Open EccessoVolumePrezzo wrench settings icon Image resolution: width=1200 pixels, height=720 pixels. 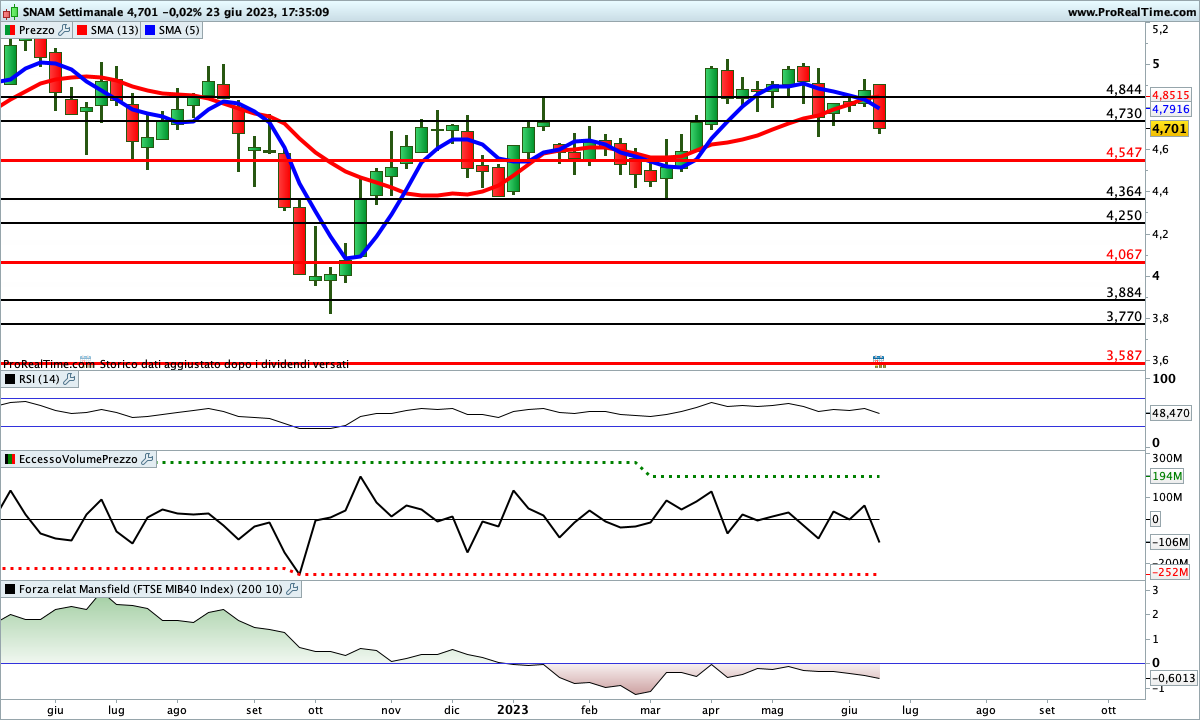[x=148, y=459]
